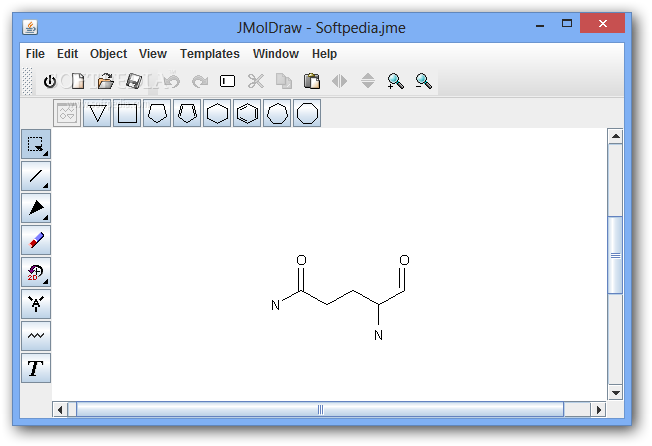Screen dimensions: 652x446
Task: Minimize the JMolDraw window
Action: coord(540,24)
